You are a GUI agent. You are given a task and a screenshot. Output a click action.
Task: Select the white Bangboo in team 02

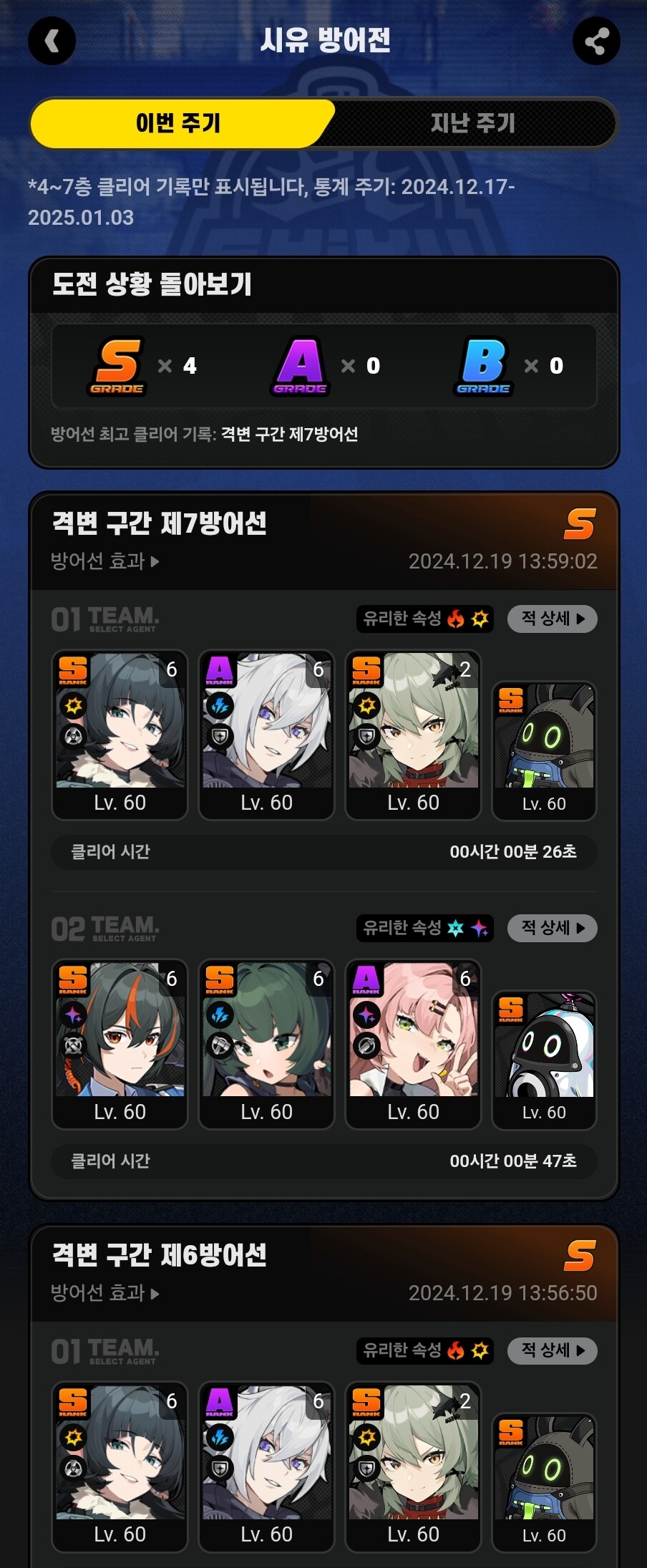(x=544, y=1060)
